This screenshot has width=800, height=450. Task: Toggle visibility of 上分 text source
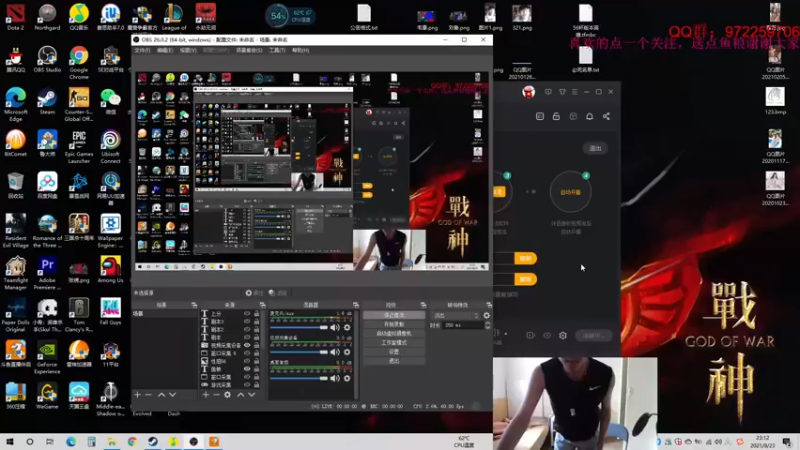tap(247, 314)
